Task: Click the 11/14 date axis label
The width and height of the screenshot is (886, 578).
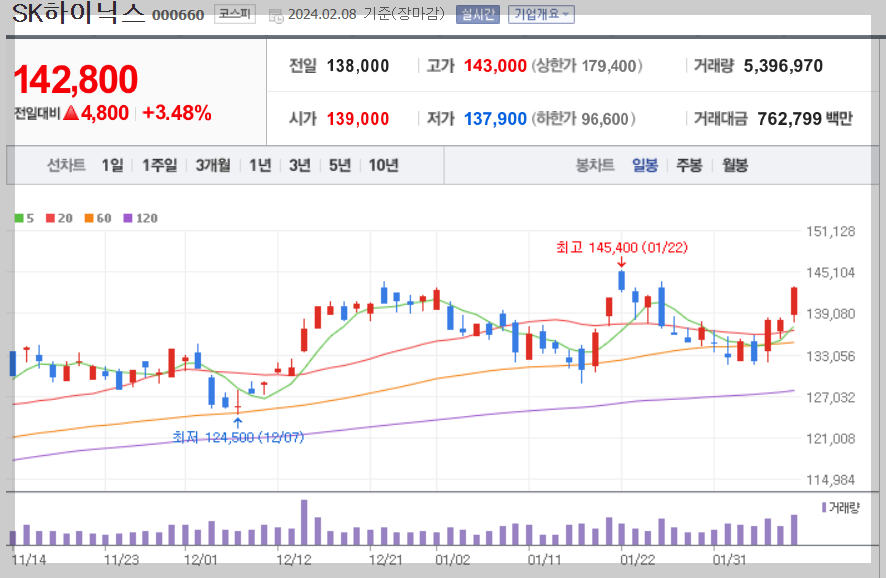Action: click(29, 560)
